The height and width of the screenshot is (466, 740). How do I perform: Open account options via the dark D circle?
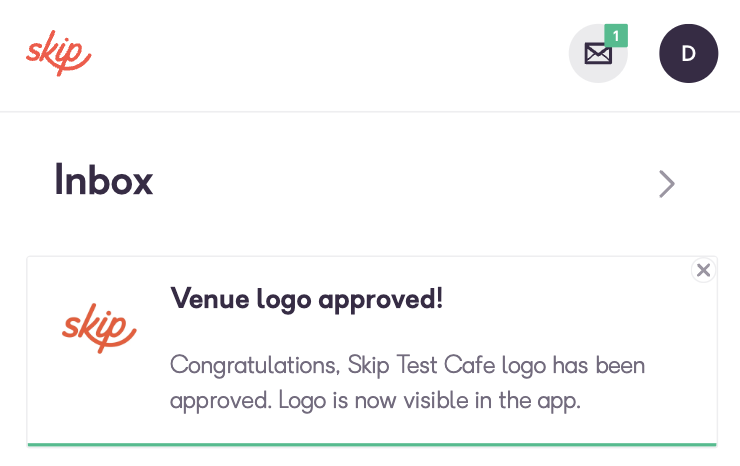tap(689, 53)
